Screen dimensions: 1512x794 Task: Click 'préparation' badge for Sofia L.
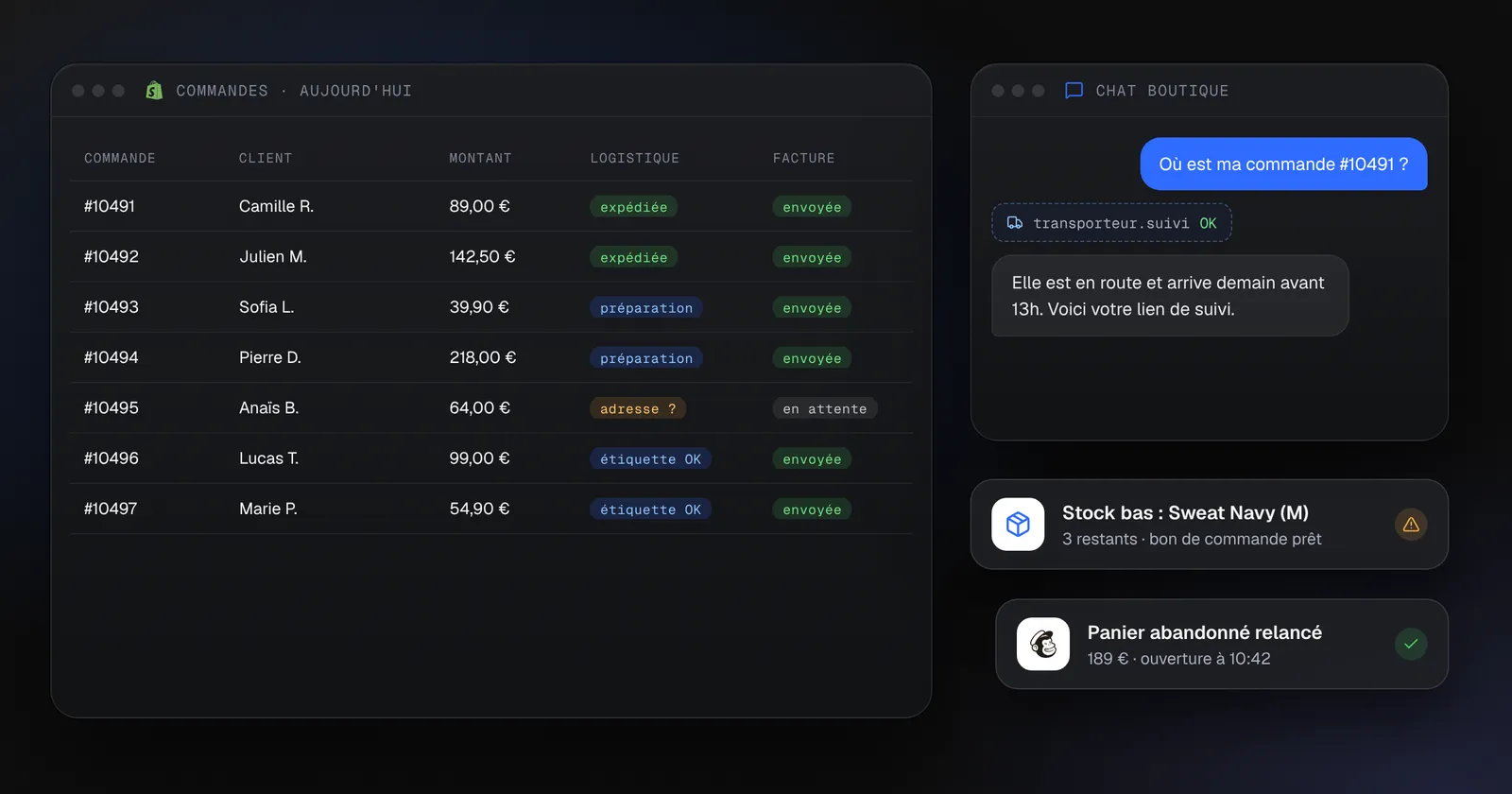tap(646, 307)
